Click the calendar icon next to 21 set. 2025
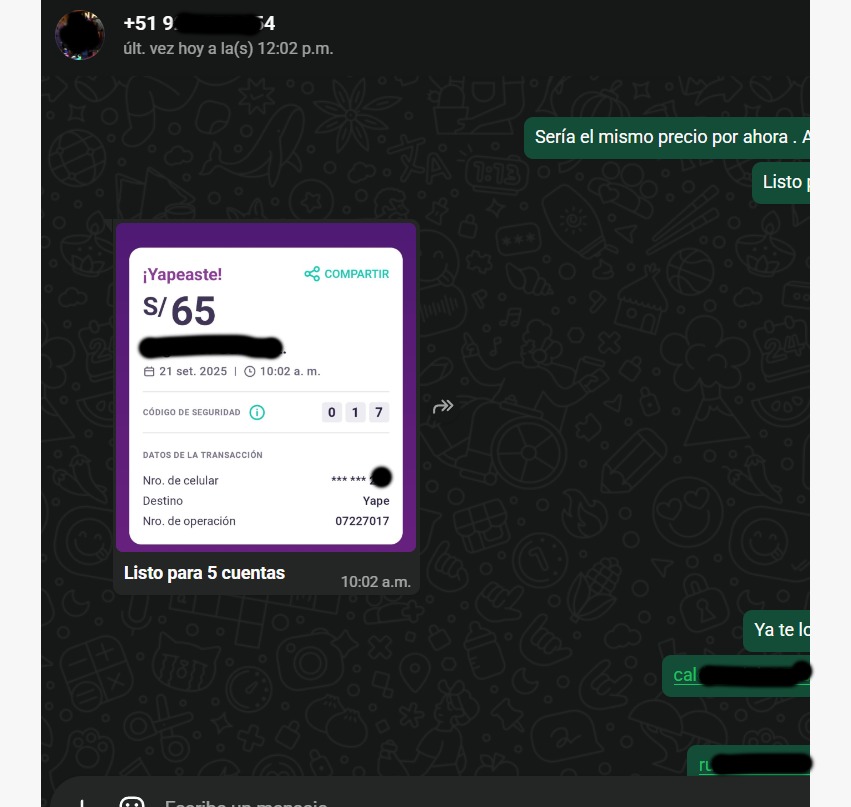 (x=149, y=371)
